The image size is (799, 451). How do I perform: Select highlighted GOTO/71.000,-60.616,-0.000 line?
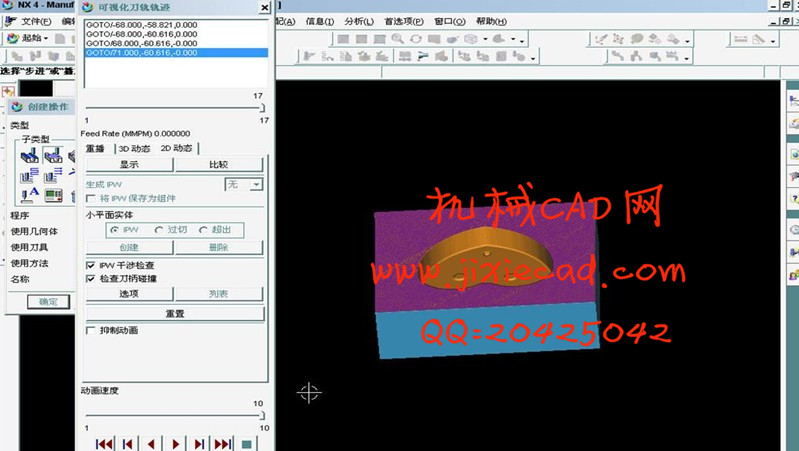[x=176, y=52]
